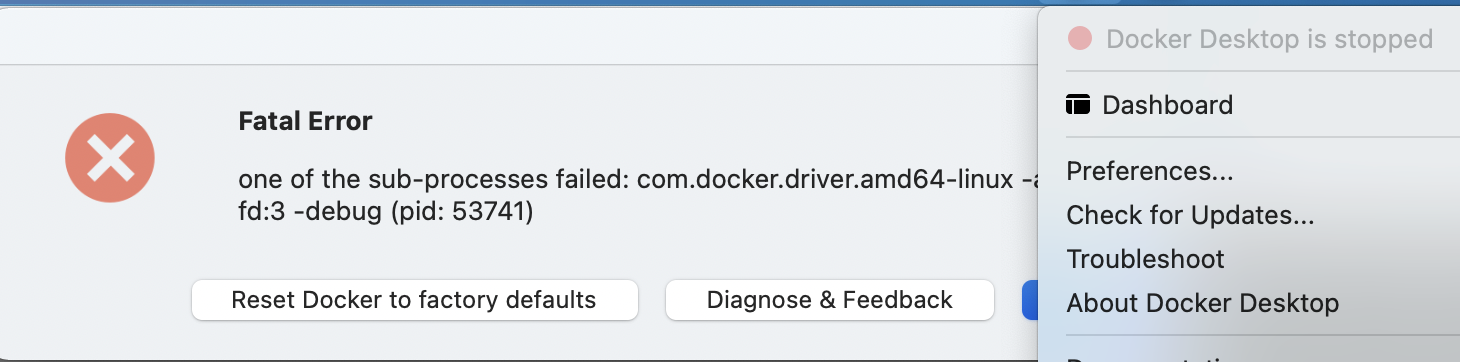Click the Fatal Error heading text
The width and height of the screenshot is (1460, 362).
305,122
